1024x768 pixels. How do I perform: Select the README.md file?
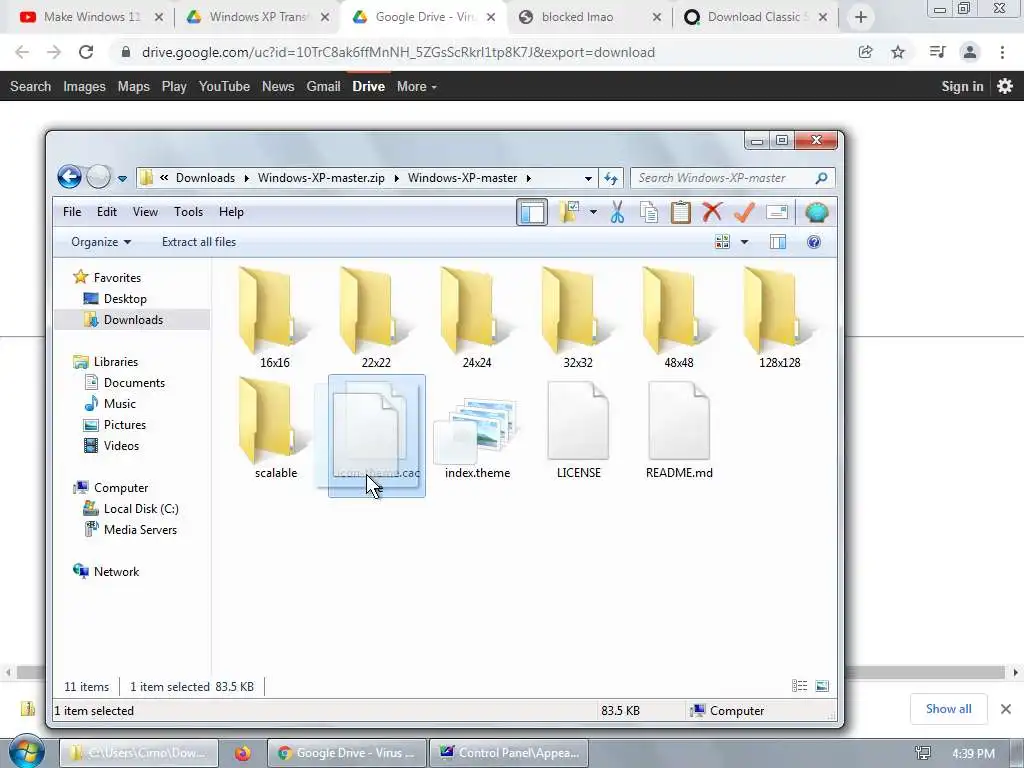coord(679,429)
